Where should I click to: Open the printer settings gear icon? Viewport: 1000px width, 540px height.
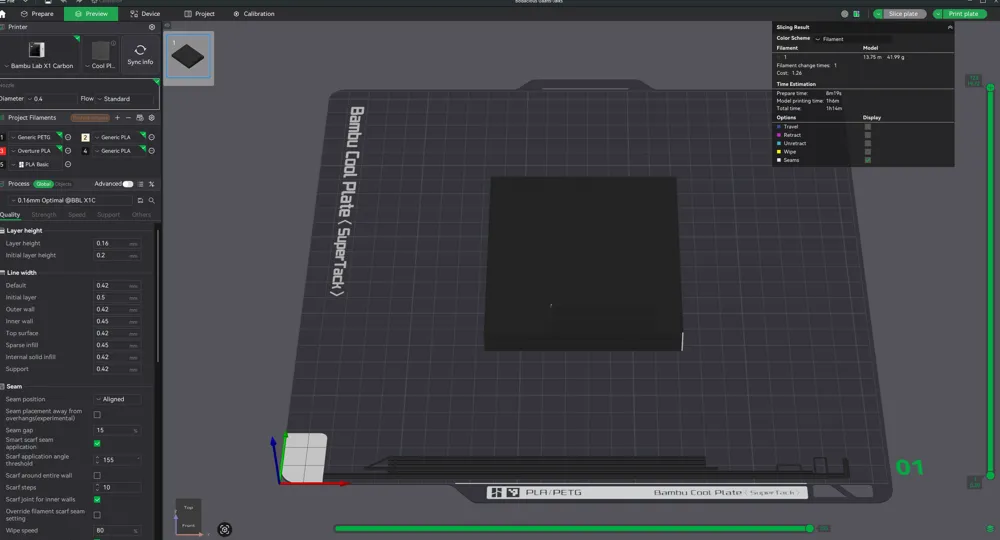[152, 27]
